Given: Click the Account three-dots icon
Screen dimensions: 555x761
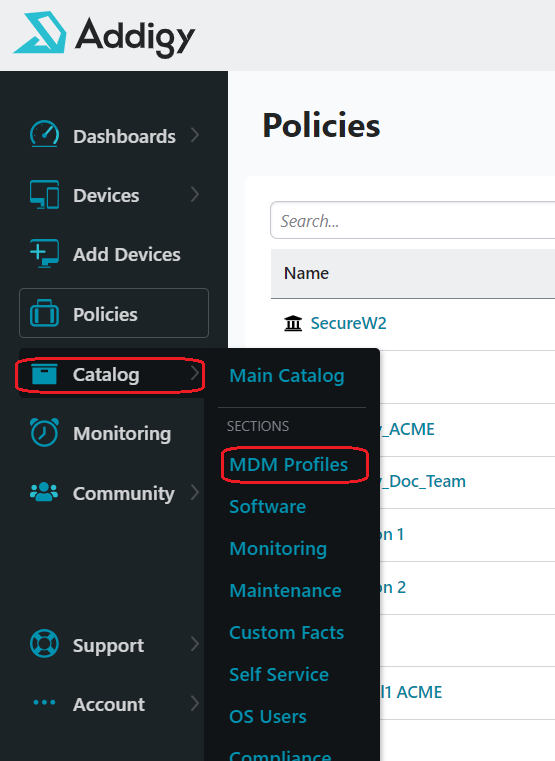Looking at the screenshot, I should pos(44,702).
